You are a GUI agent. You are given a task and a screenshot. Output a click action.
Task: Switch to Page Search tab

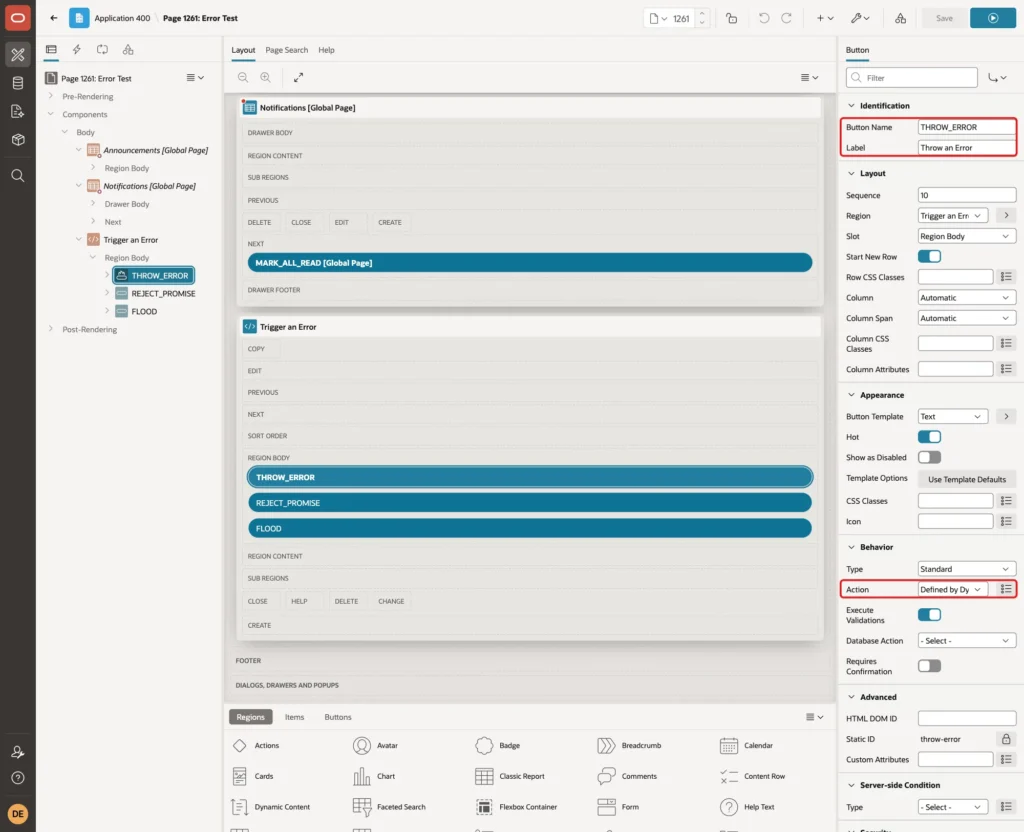pos(286,50)
